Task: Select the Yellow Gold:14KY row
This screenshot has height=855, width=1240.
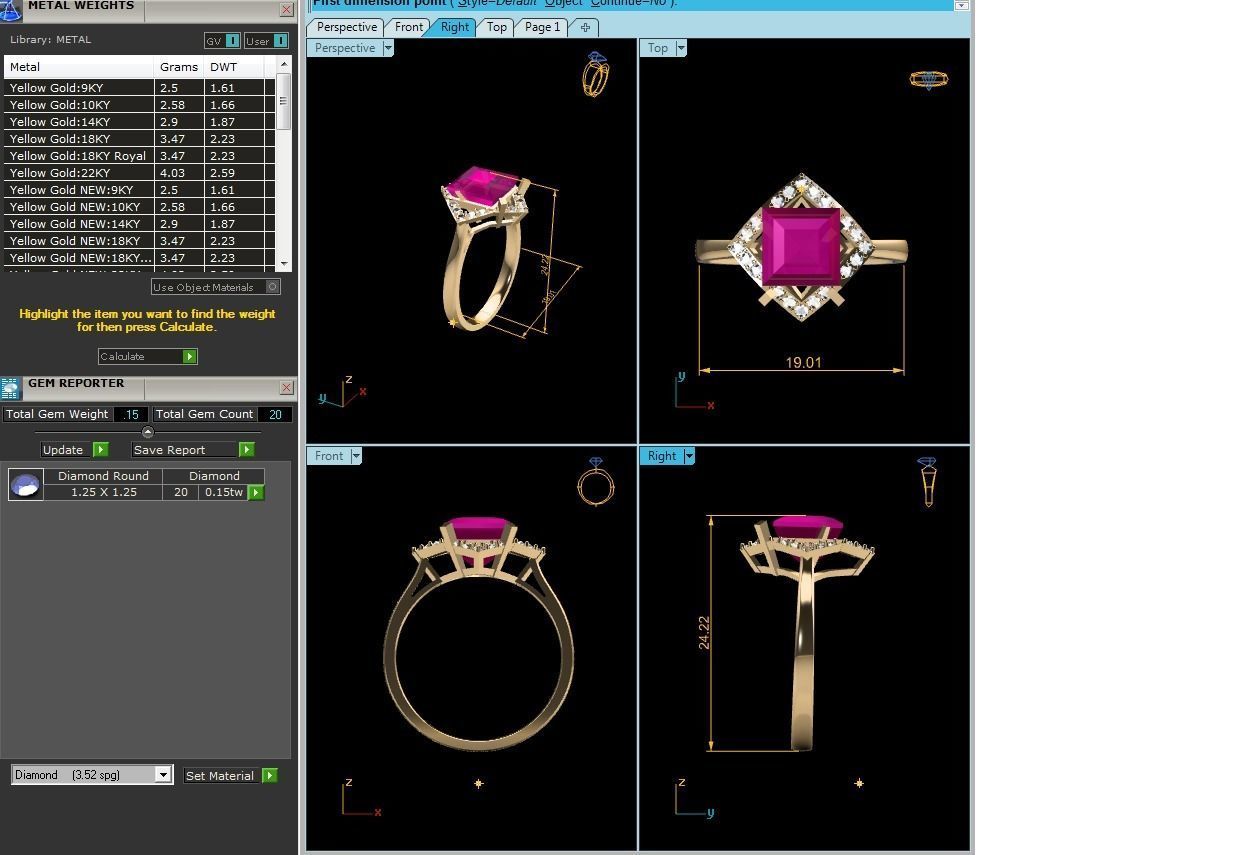Action: click(139, 122)
